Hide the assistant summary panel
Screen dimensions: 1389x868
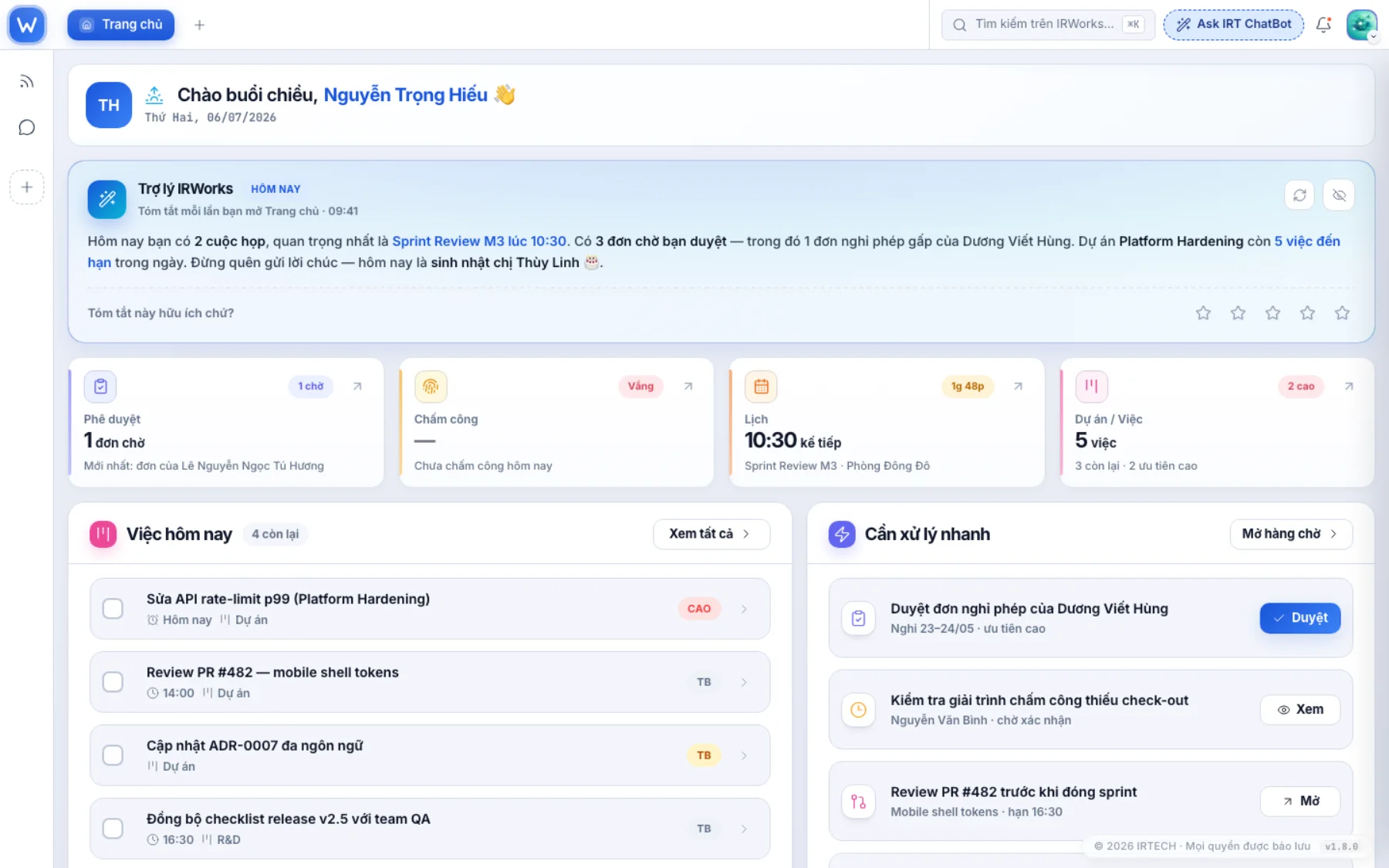pyautogui.click(x=1339, y=195)
